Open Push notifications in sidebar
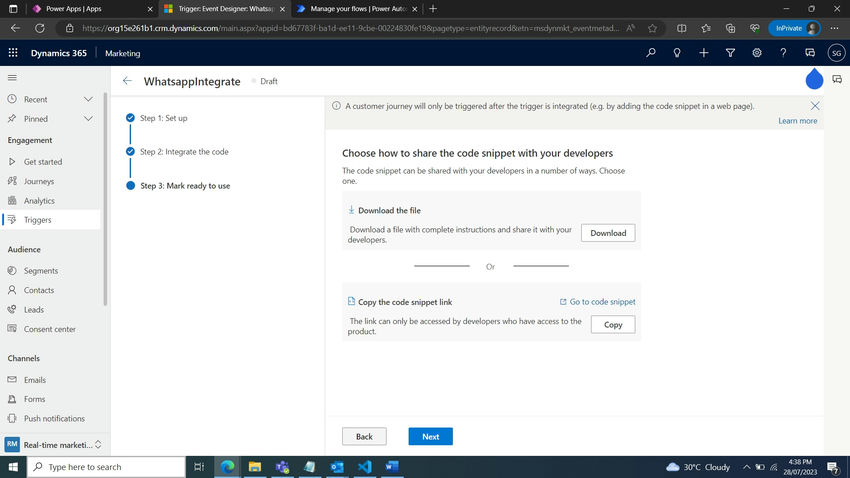Image resolution: width=850 pixels, height=478 pixels. click(54, 418)
